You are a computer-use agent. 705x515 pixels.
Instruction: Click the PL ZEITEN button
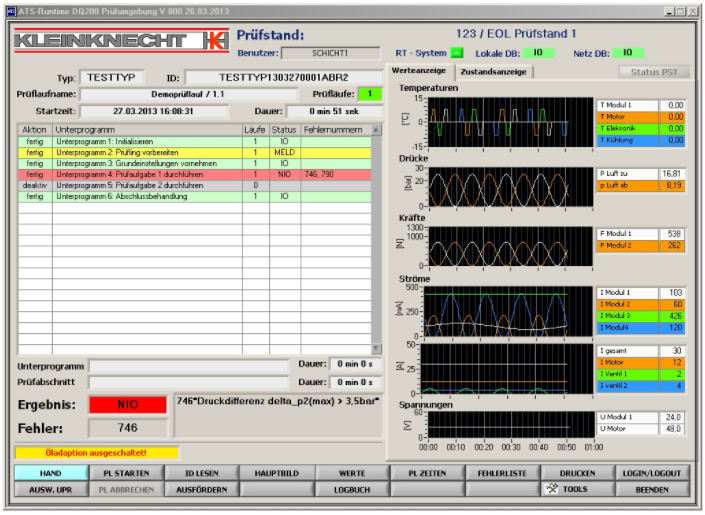pyautogui.click(x=427, y=473)
